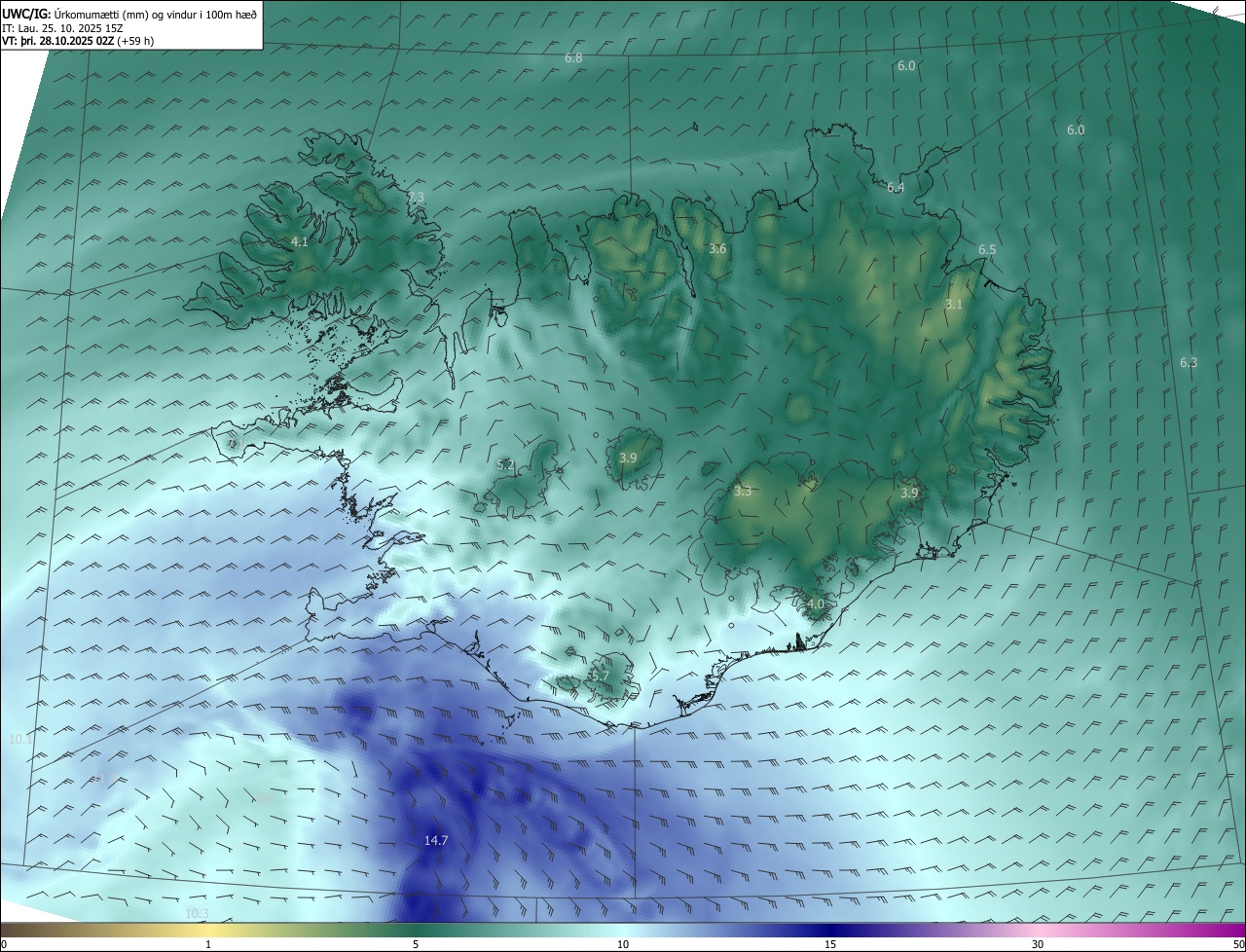The image size is (1246, 952).
Task: Click the 6.3 value label offshore east
Action: coord(1189,362)
